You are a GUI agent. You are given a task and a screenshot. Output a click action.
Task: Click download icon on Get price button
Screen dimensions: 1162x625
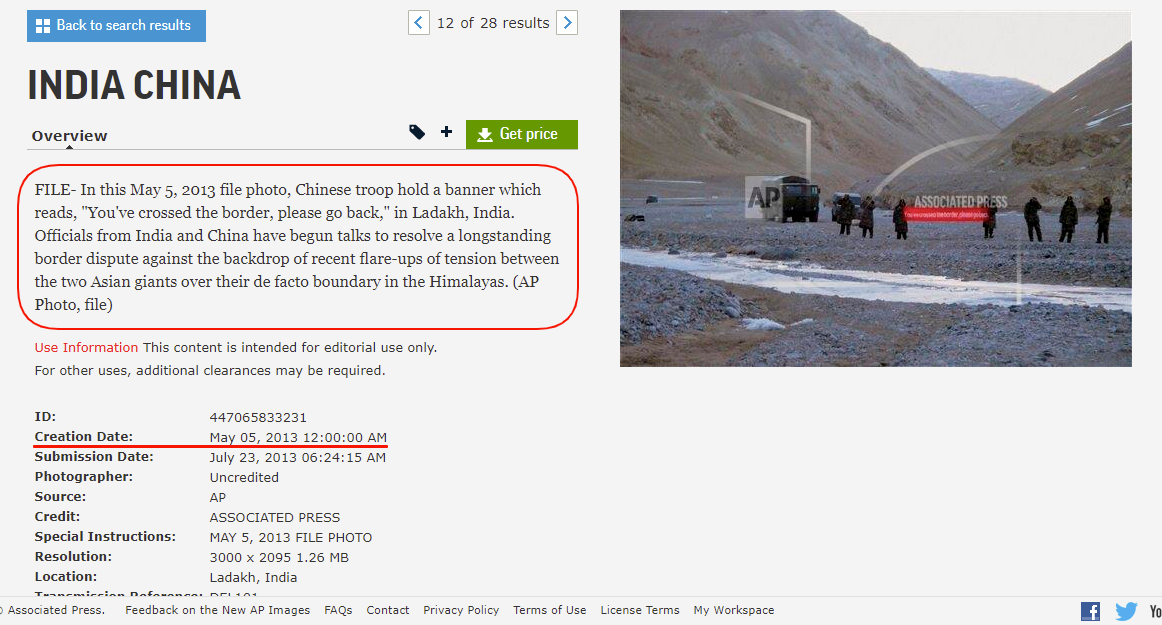tap(485, 134)
